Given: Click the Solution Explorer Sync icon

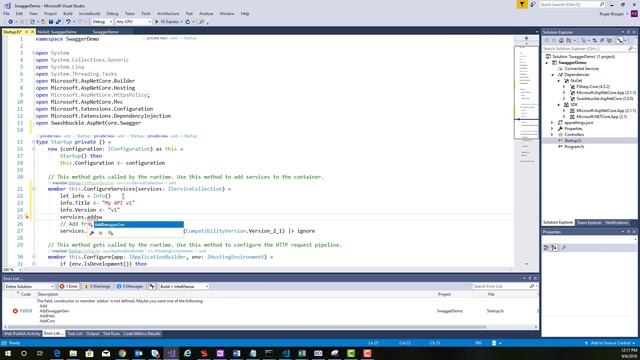Looking at the screenshot, I should pos(594,40).
